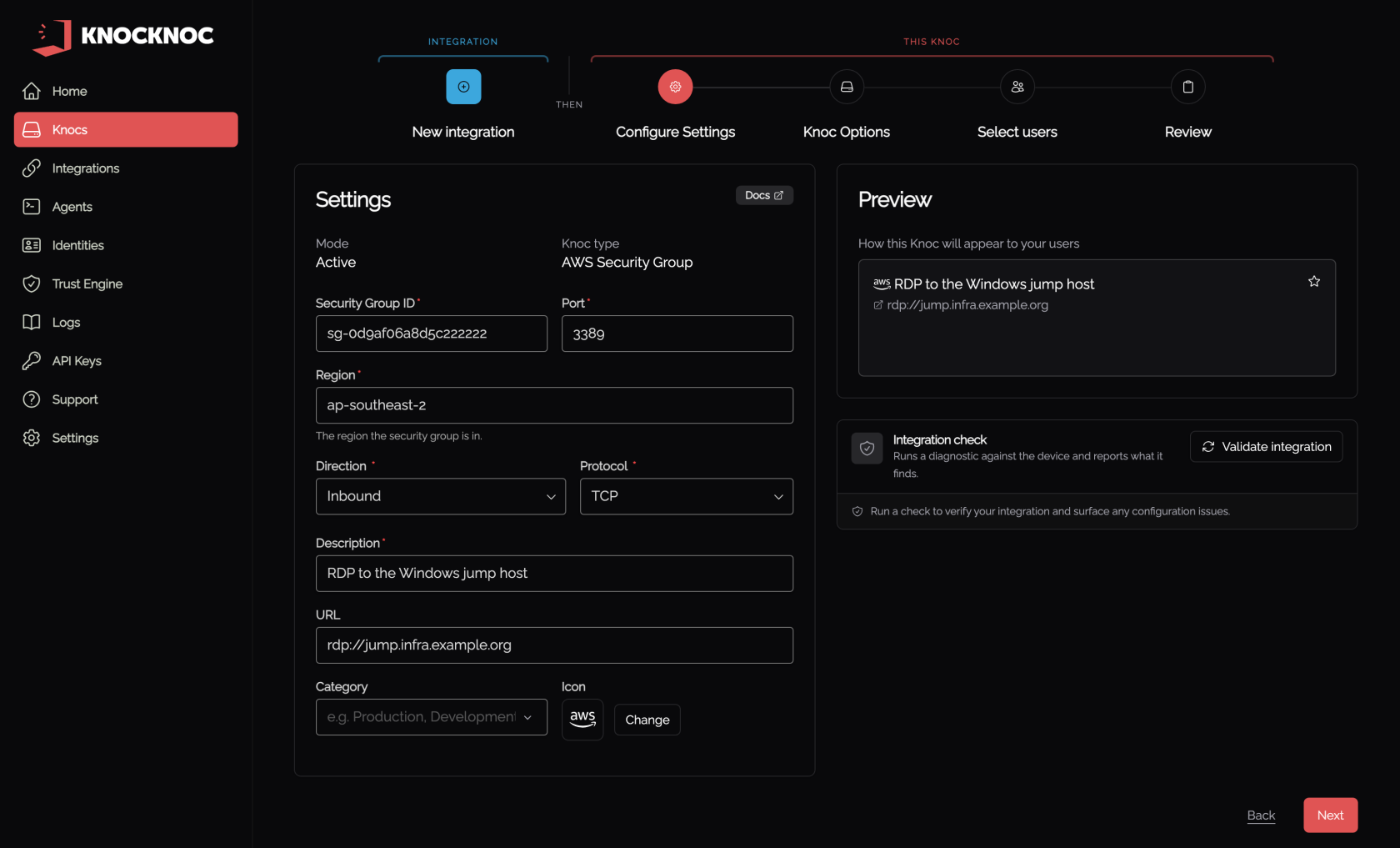Click into the Port field
Image resolution: width=1400 pixels, height=848 pixels.
677,334
